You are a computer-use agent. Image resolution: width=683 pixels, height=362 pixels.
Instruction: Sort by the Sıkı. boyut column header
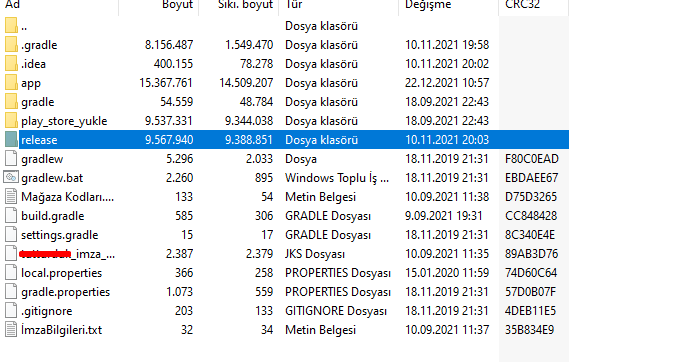[x=245, y=5]
